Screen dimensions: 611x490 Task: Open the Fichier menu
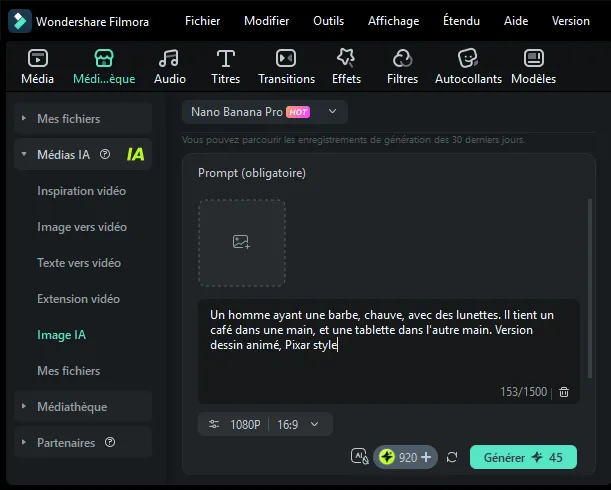click(202, 21)
